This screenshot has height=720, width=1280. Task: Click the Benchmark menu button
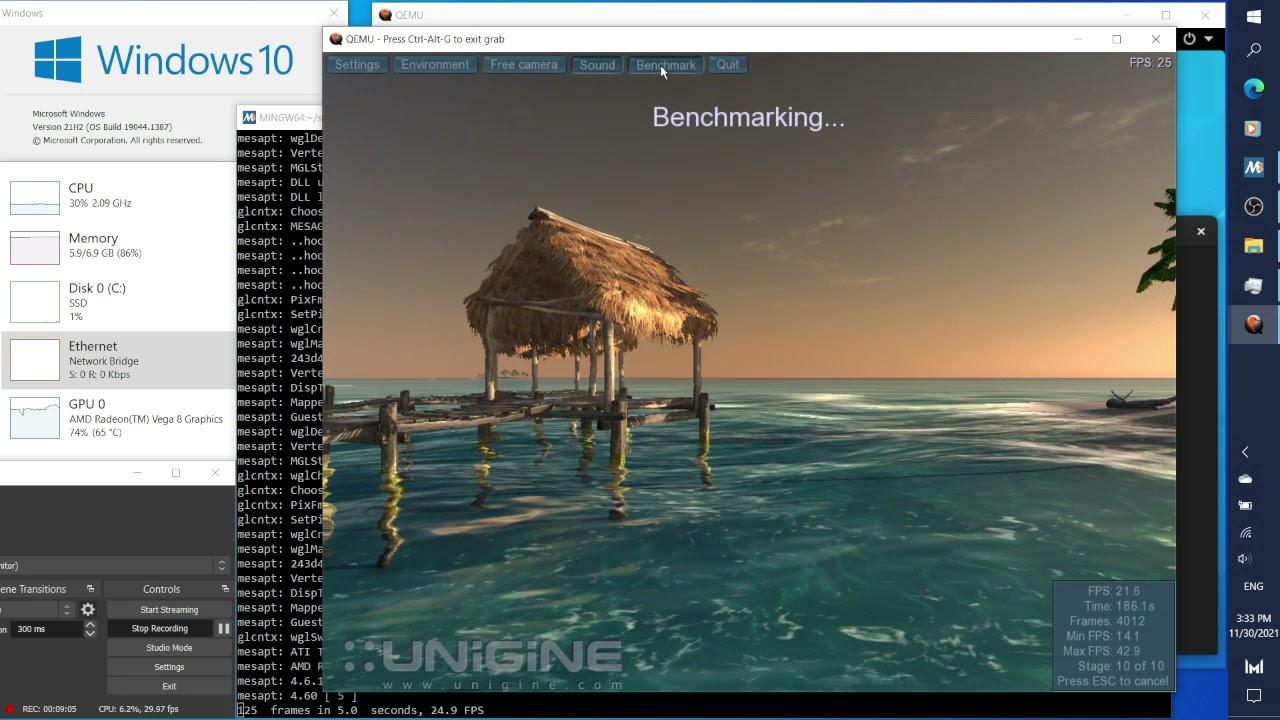[x=666, y=65]
